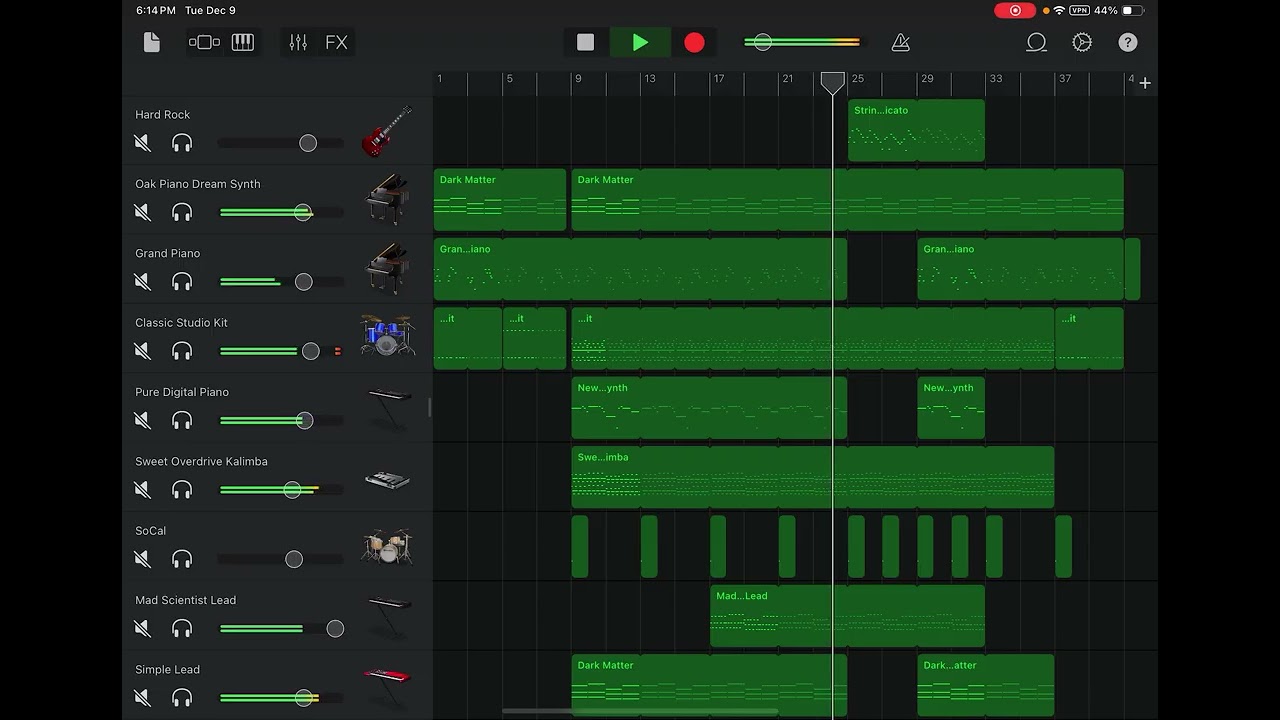
Task: Open the Loop Browser icon
Action: point(1036,42)
